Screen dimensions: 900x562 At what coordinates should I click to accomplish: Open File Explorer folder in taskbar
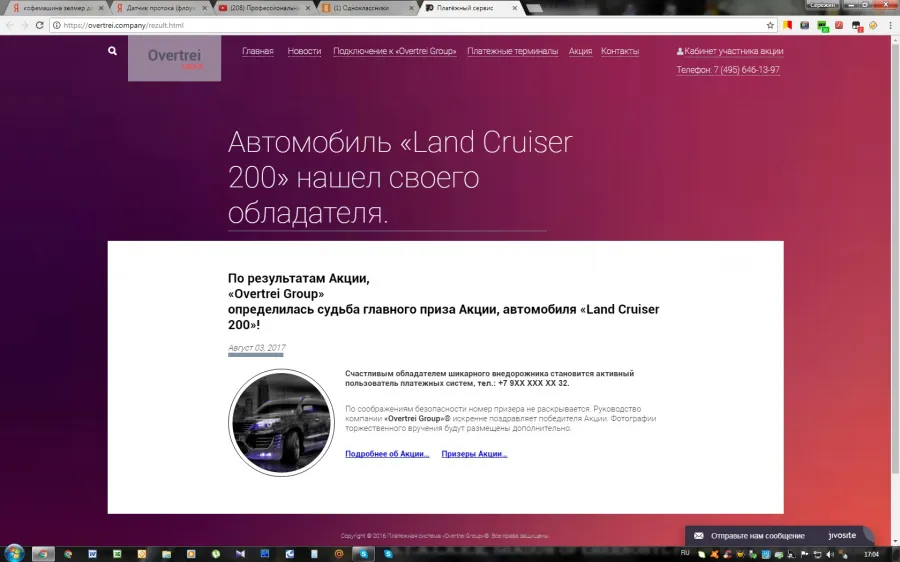click(x=166, y=553)
